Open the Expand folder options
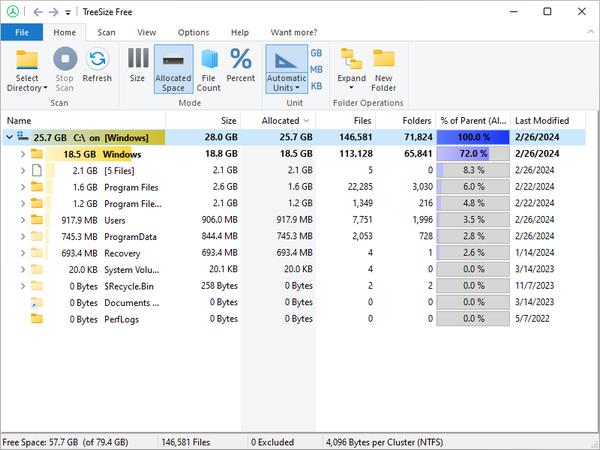Screen dimensions: 600x450 (351, 70)
